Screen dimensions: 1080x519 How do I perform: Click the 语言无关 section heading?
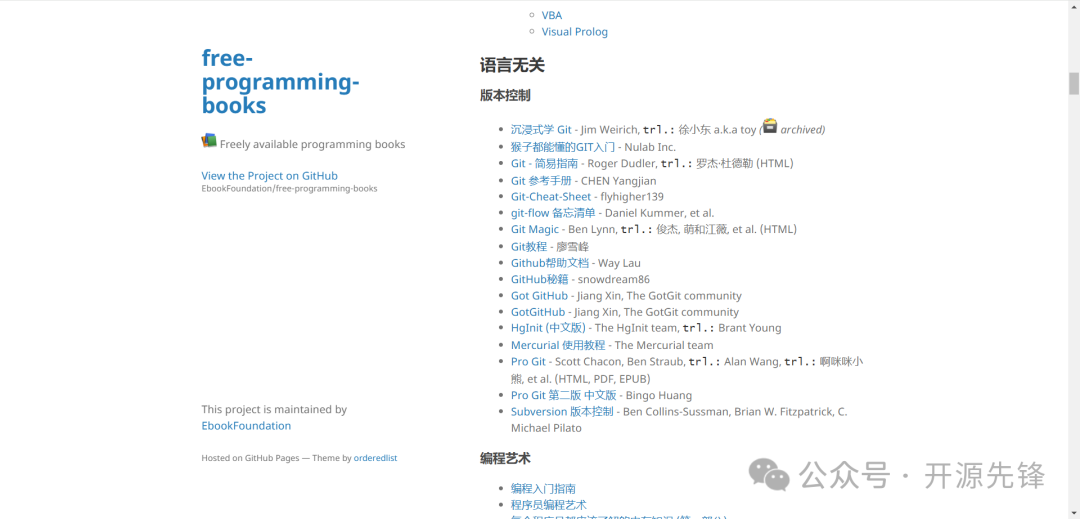pos(512,65)
